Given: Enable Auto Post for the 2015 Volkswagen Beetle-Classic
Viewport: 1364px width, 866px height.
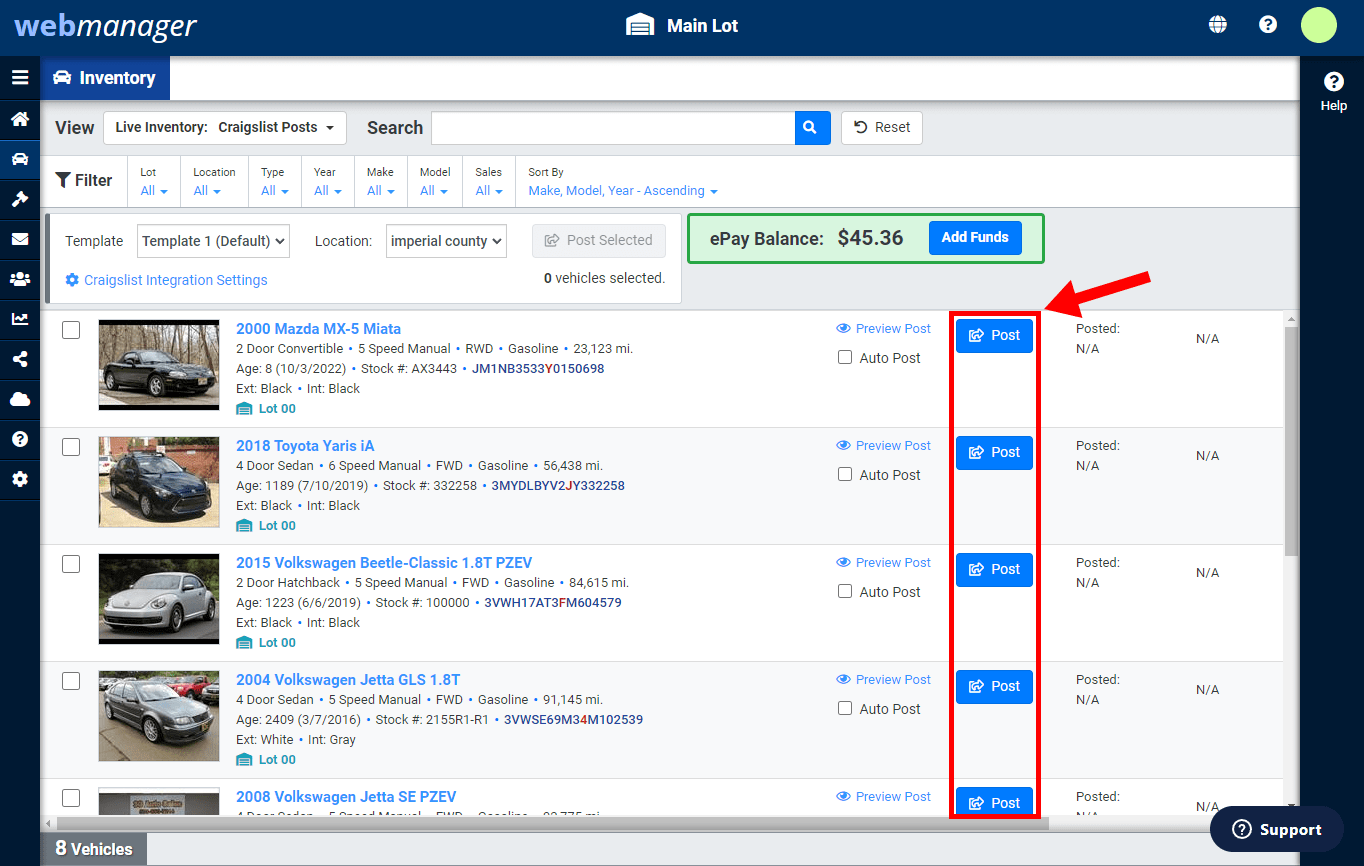Looking at the screenshot, I should [x=845, y=591].
